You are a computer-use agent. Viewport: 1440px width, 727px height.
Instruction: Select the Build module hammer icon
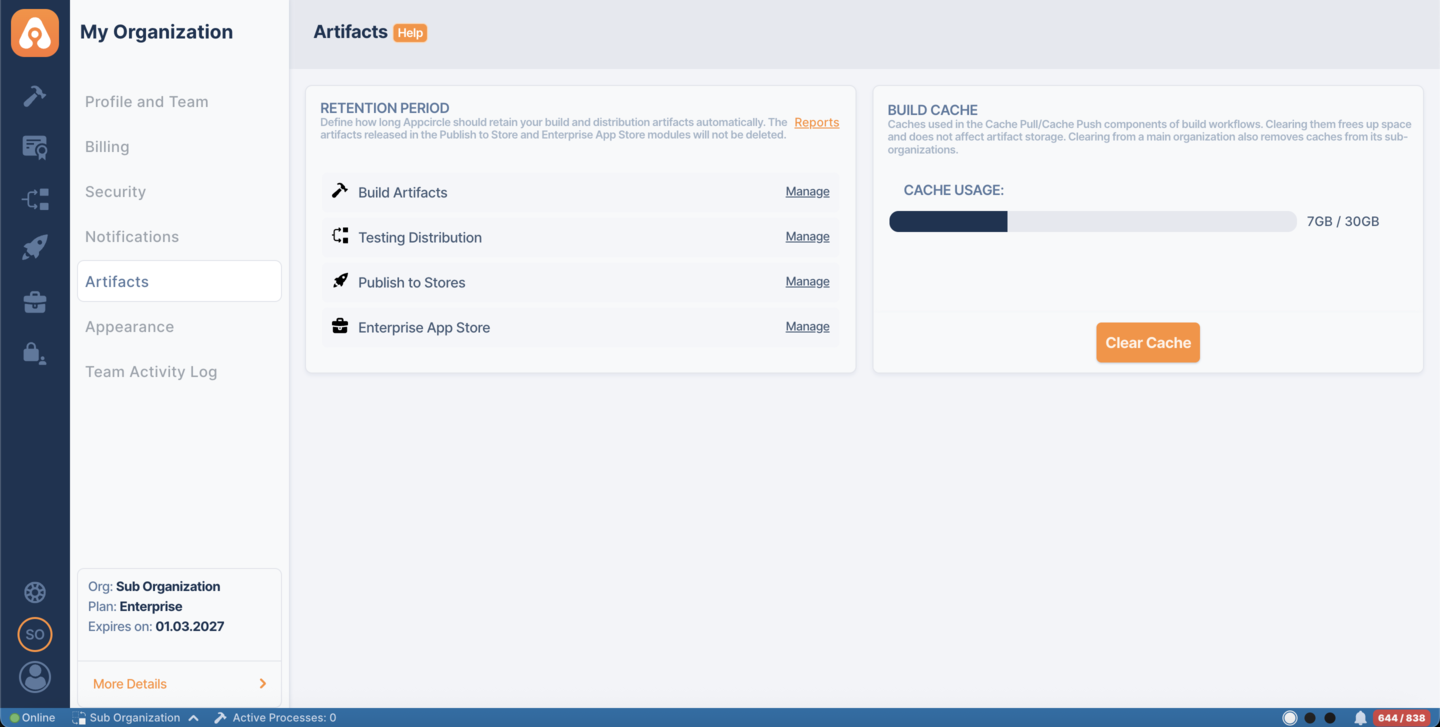tap(35, 96)
